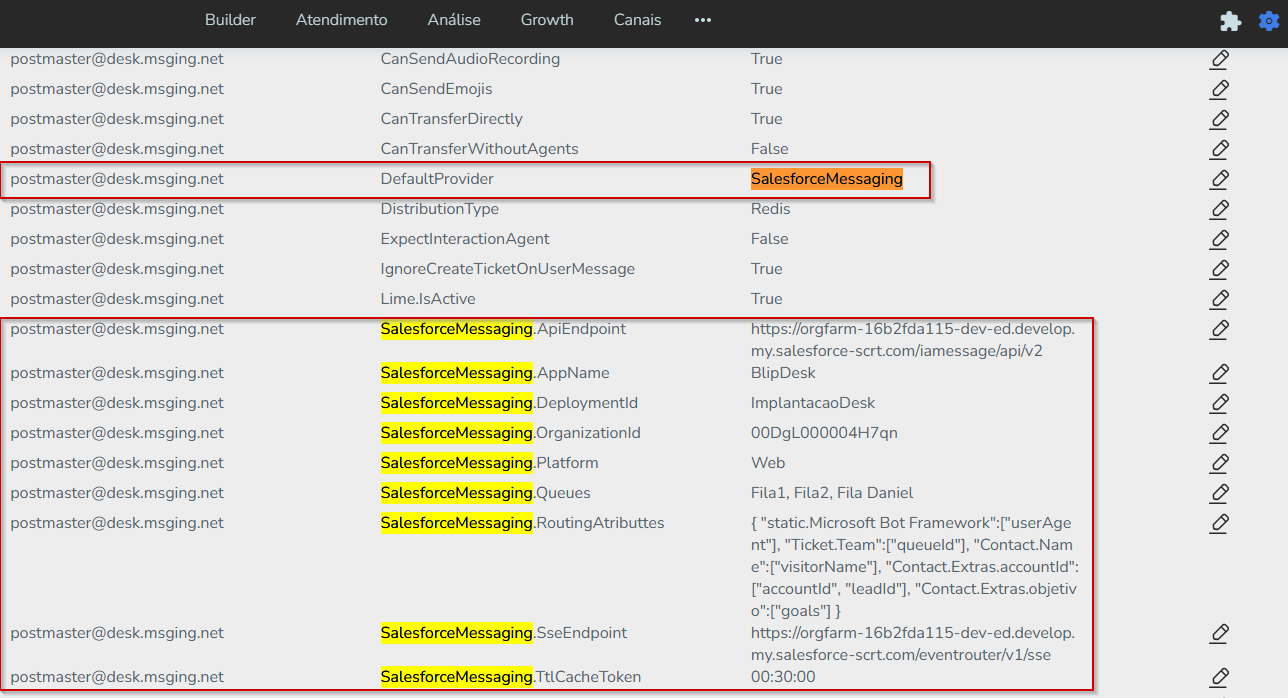Open the Builder menu
This screenshot has height=698, width=1288.
pos(230,20)
